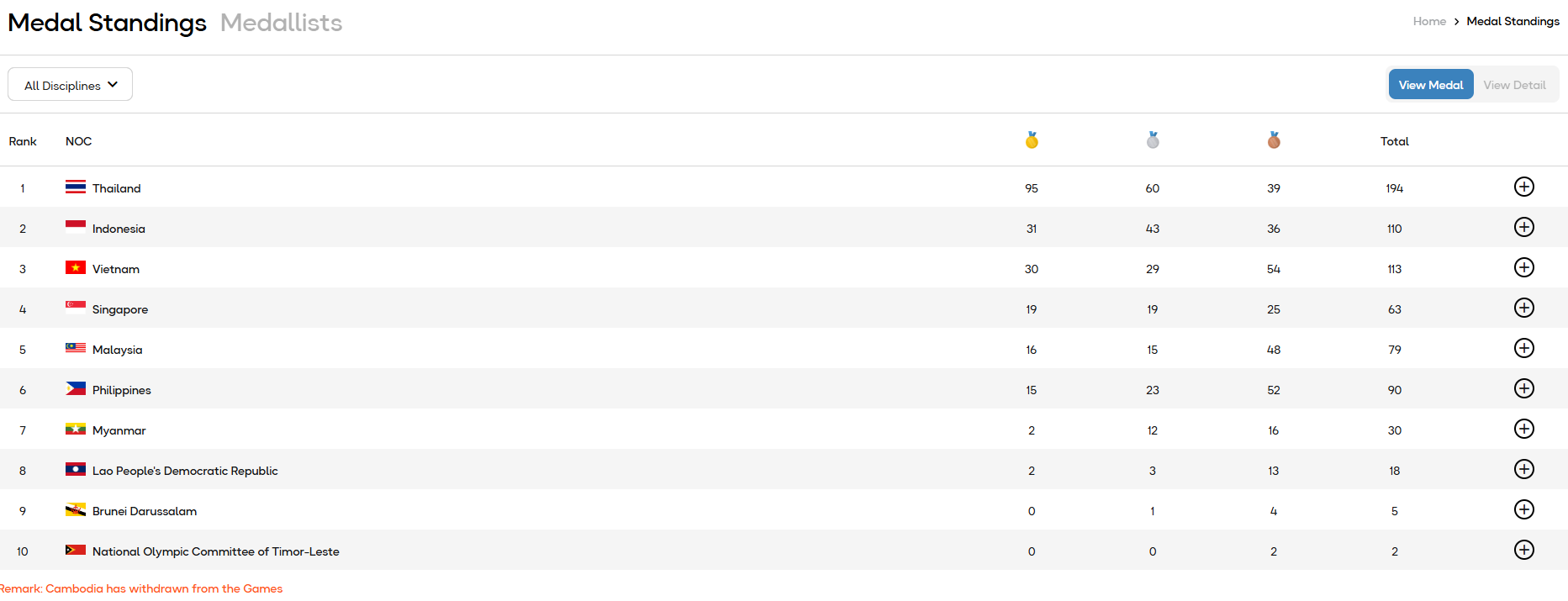1568x601 pixels.
Task: Click the silver medal column icon
Action: tap(1153, 140)
